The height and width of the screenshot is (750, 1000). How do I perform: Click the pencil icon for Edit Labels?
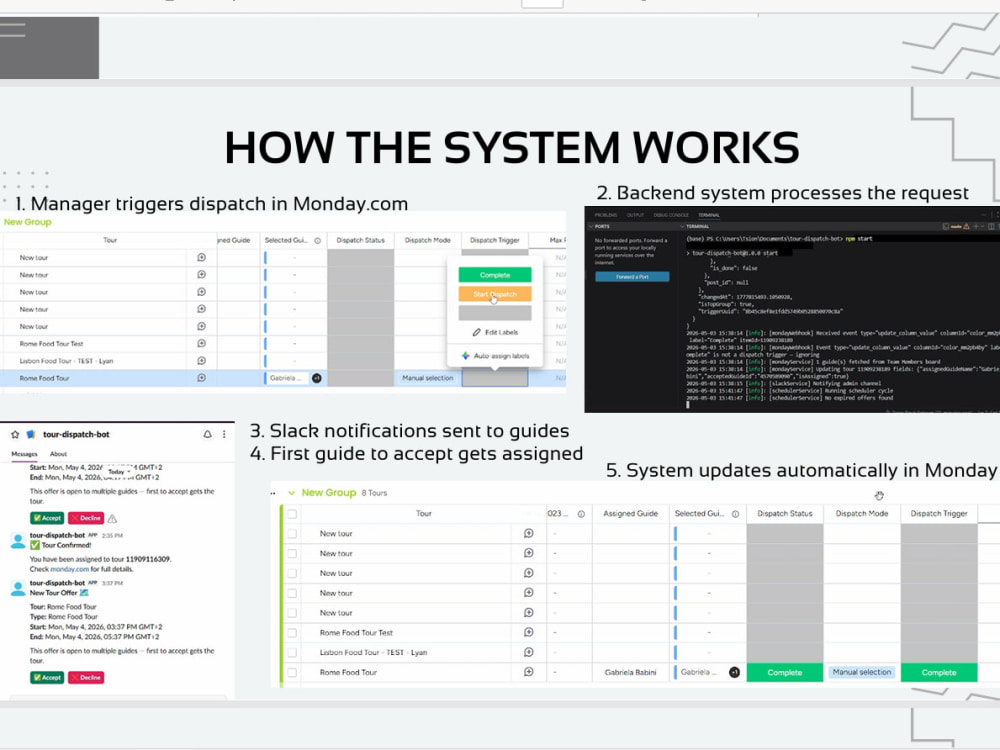pos(476,332)
